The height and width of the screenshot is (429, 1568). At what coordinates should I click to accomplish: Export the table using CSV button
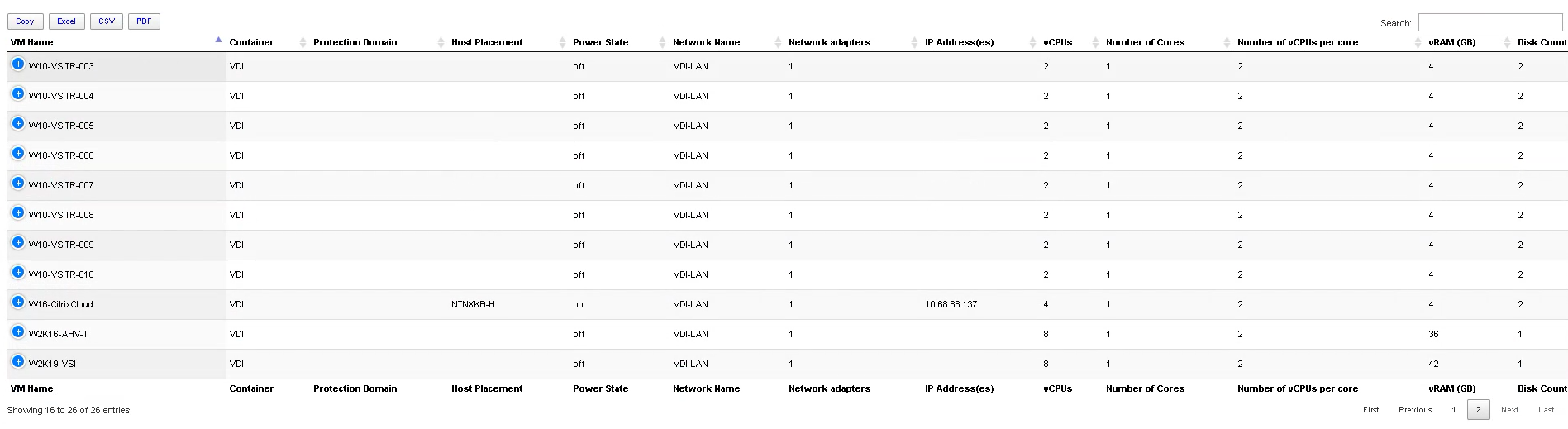pyautogui.click(x=107, y=21)
